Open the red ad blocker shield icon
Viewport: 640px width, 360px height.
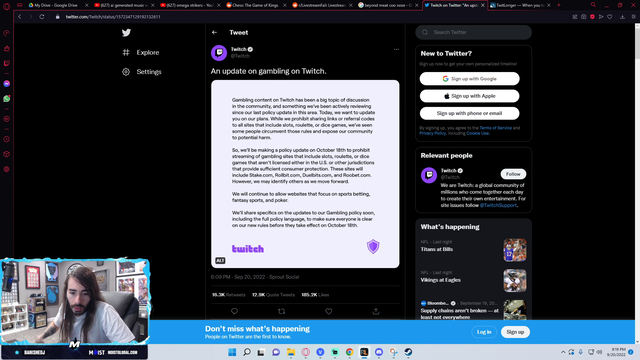(x=592, y=17)
